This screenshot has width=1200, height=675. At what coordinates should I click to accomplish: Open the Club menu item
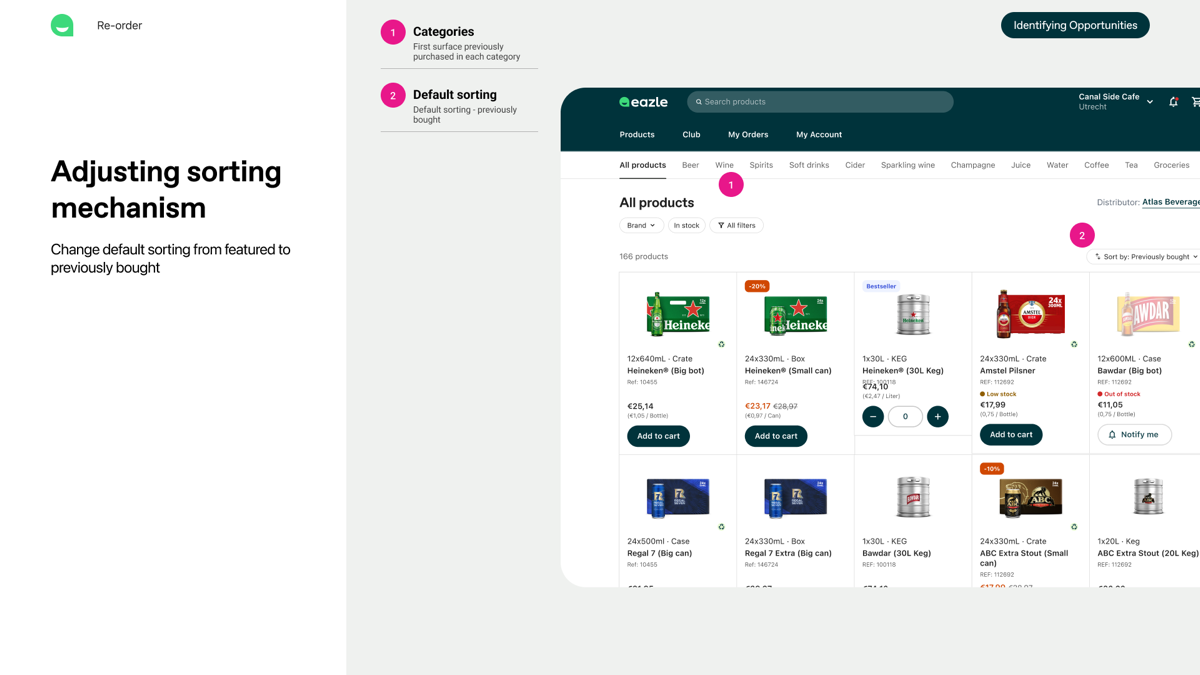[x=691, y=135]
